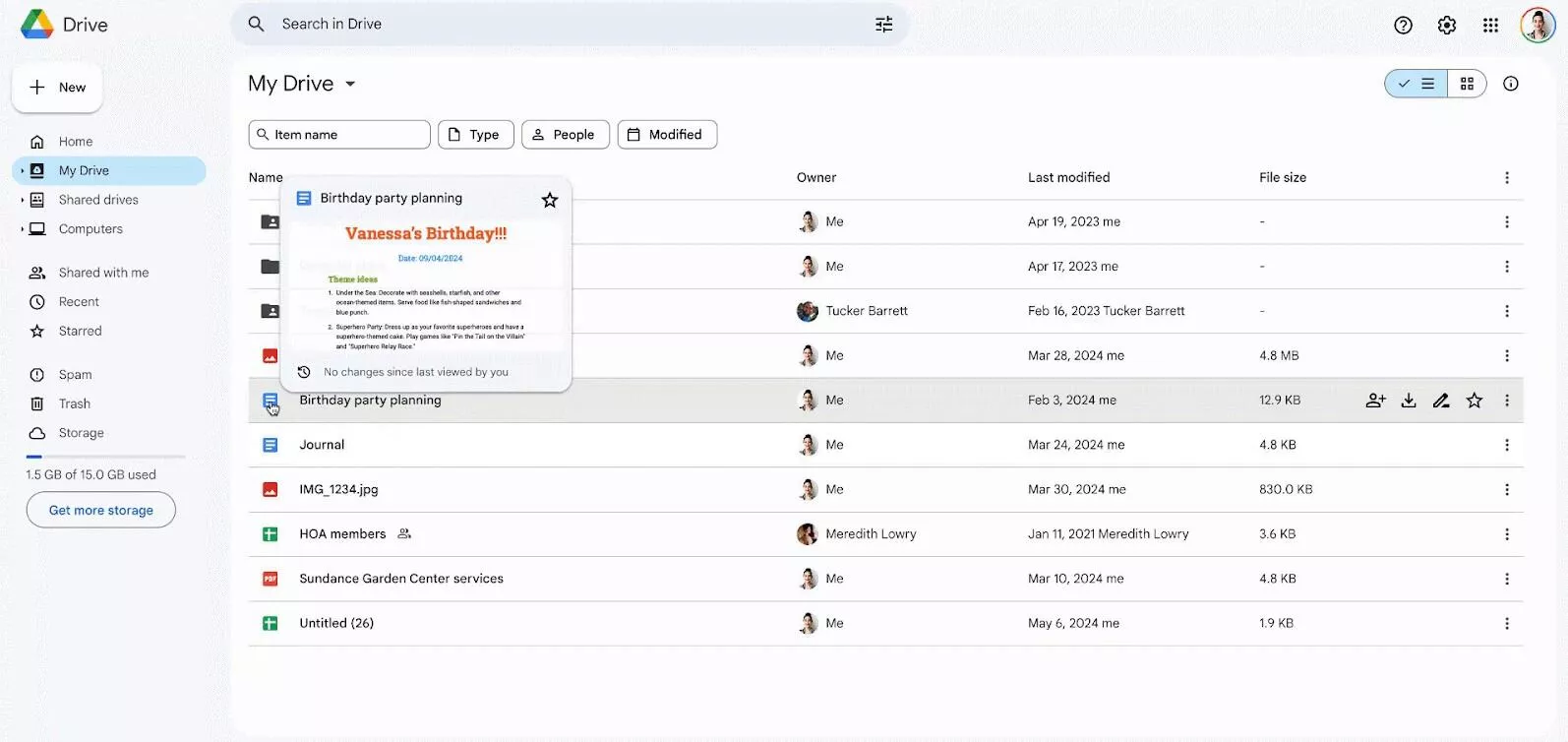Viewport: 1568px width, 742px height.
Task: Expand the Shared drives sidebar tree arrow
Action: (x=22, y=200)
